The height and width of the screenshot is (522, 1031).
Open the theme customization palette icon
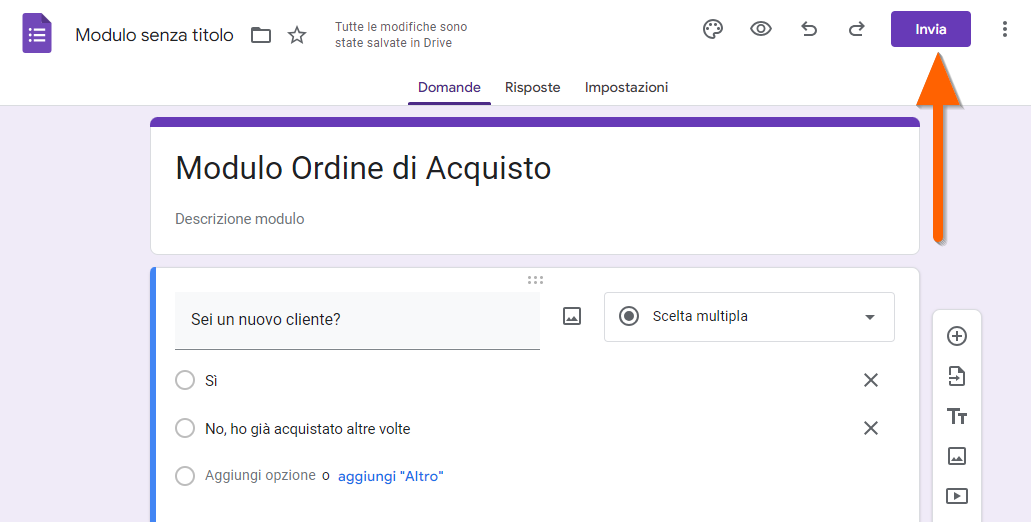(713, 29)
